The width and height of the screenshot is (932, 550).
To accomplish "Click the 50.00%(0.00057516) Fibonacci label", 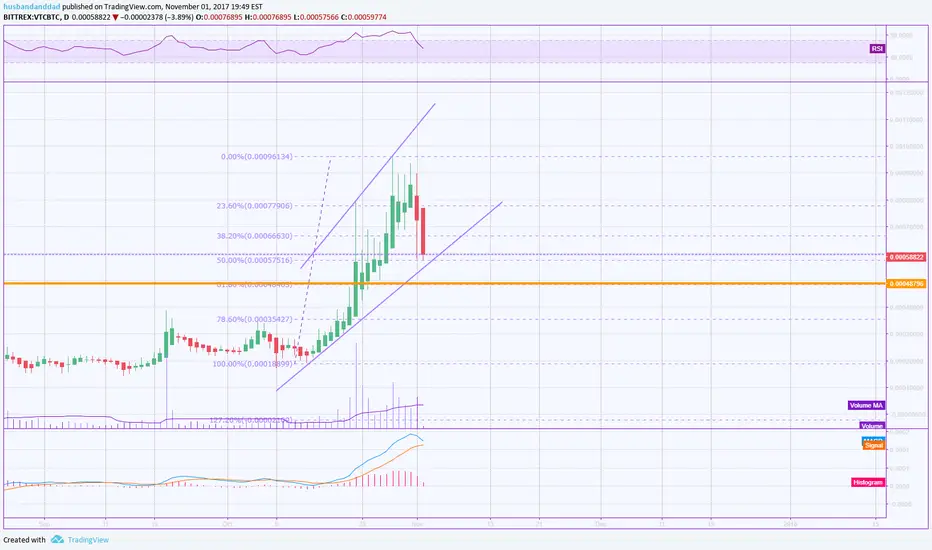I will [x=254, y=260].
